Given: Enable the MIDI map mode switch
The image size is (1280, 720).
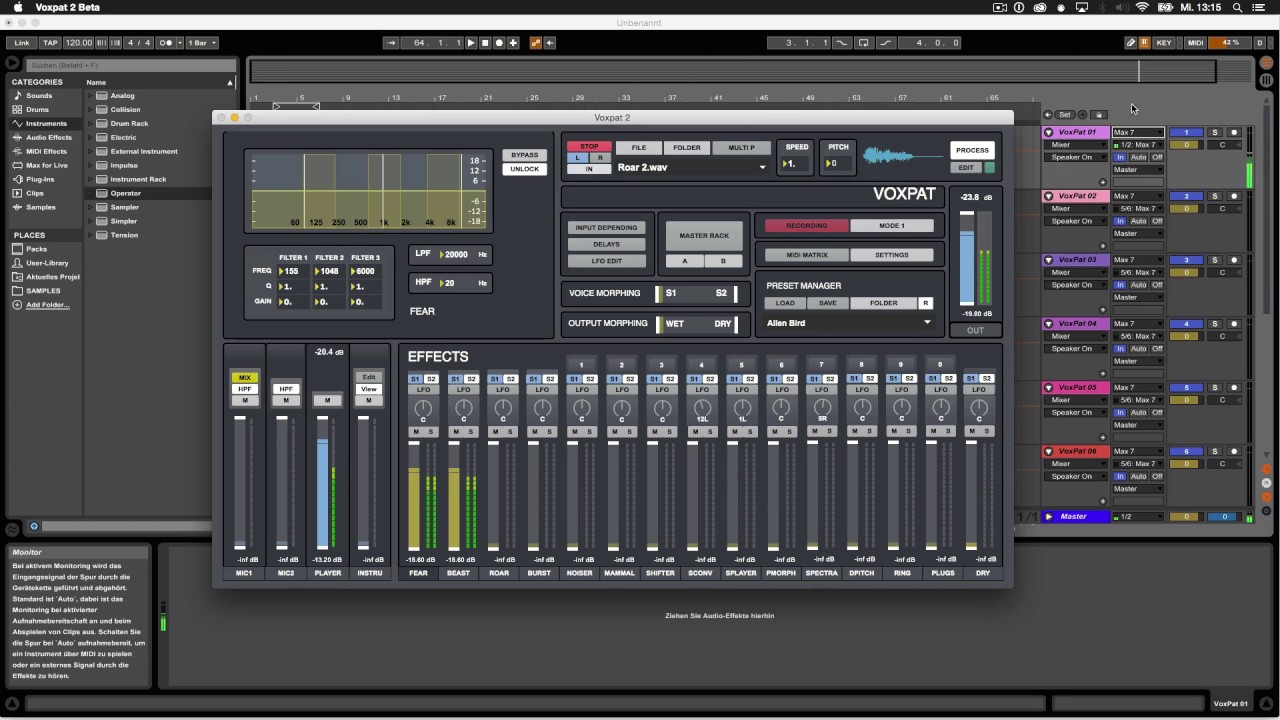Looking at the screenshot, I should pyautogui.click(x=1195, y=43).
